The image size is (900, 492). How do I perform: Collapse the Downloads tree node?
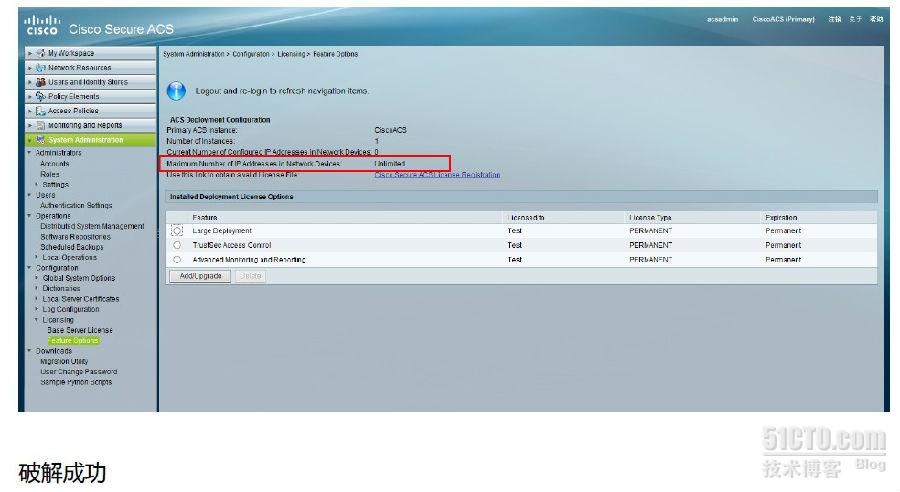coord(30,351)
